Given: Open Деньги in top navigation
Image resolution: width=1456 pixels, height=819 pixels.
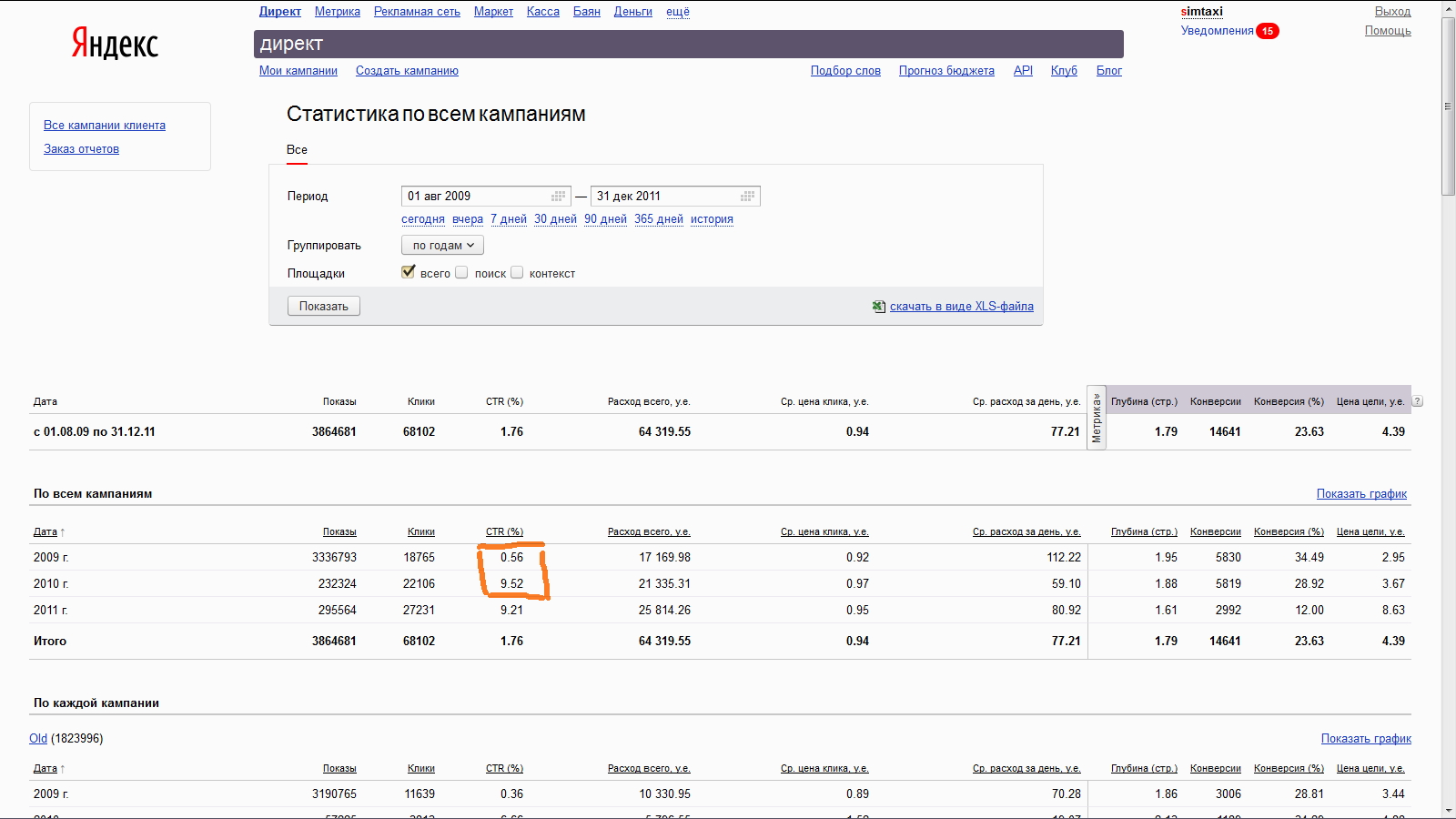Looking at the screenshot, I should (x=633, y=12).
